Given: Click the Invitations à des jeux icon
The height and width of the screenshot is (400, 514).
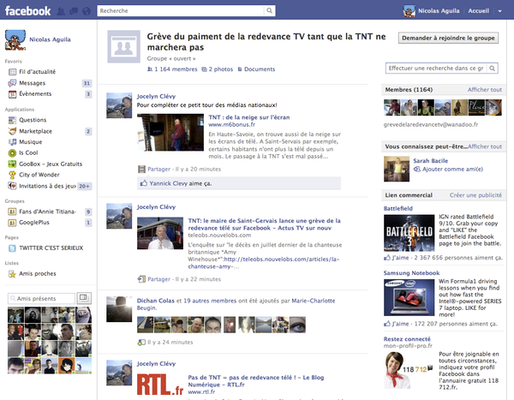Looking at the screenshot, I should 12,186.
